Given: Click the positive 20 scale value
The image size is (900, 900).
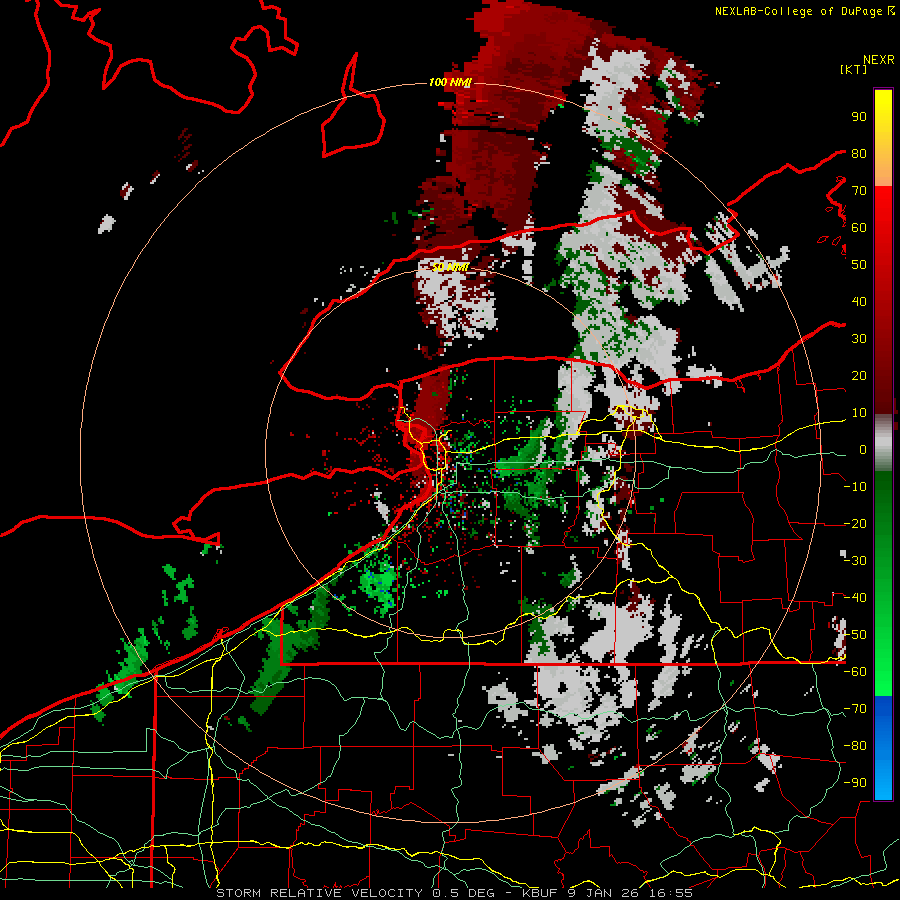Looking at the screenshot, I should pos(859,375).
